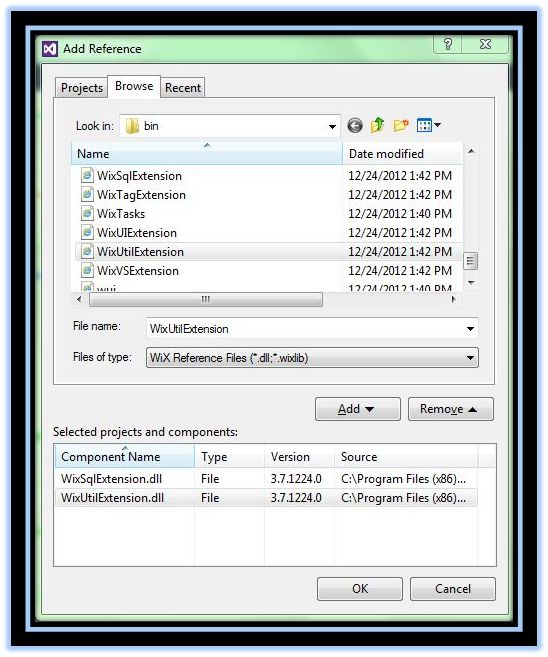This screenshot has width=548, height=657.
Task: Close the Add Reference dialog
Action: [485, 44]
